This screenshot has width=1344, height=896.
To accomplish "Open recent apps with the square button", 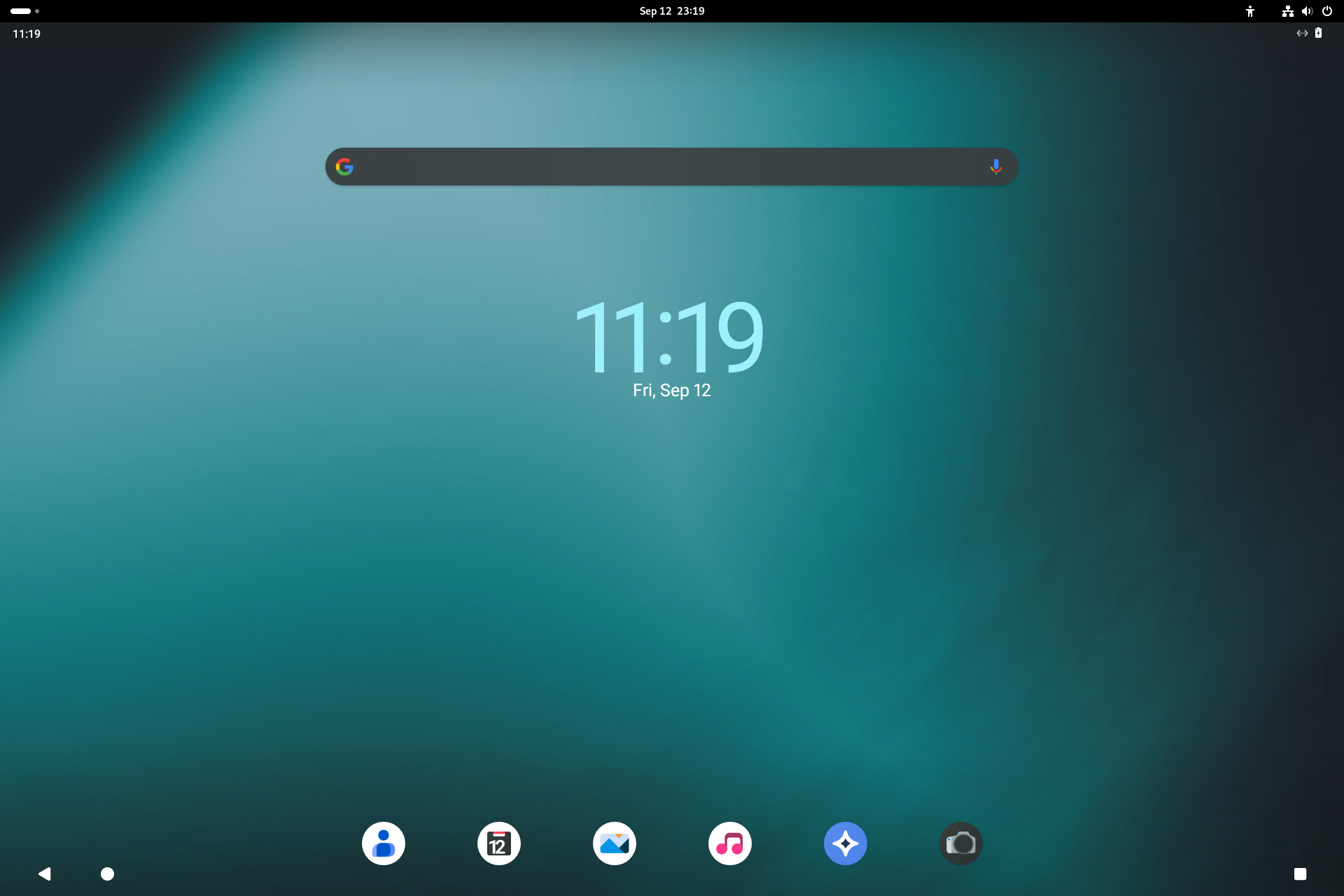I will pyautogui.click(x=1300, y=874).
